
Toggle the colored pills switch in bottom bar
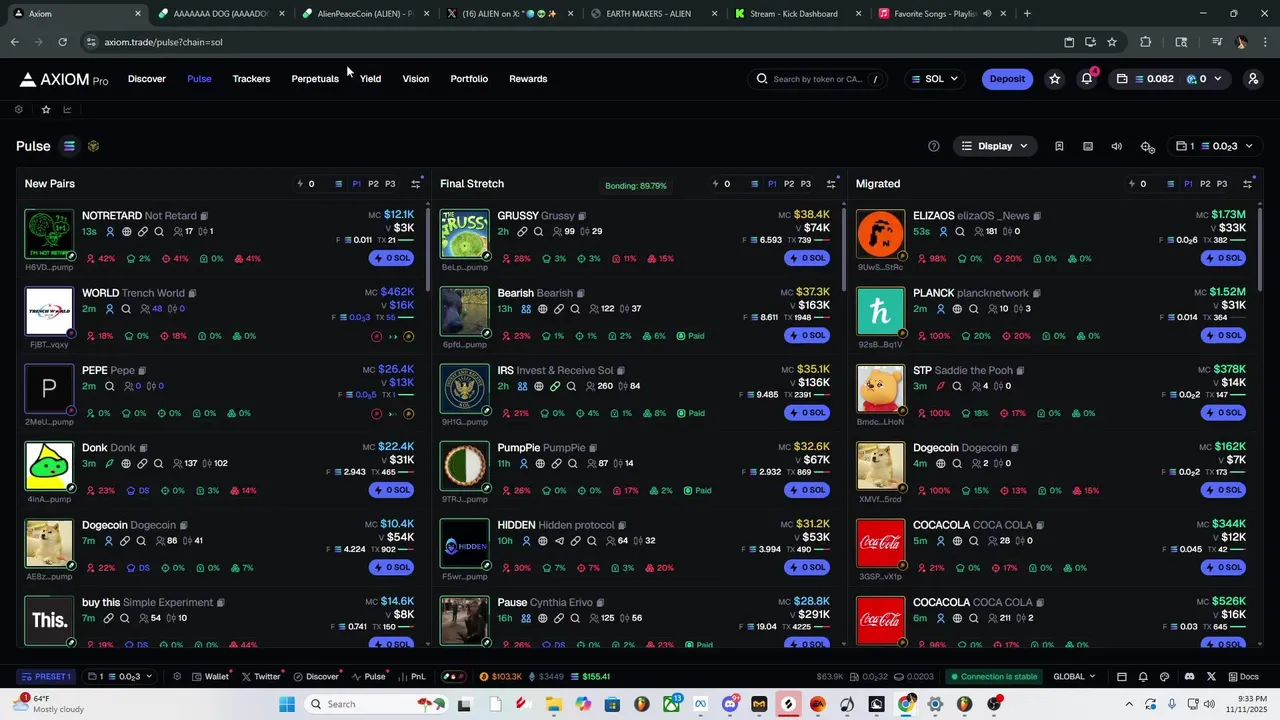point(454,677)
